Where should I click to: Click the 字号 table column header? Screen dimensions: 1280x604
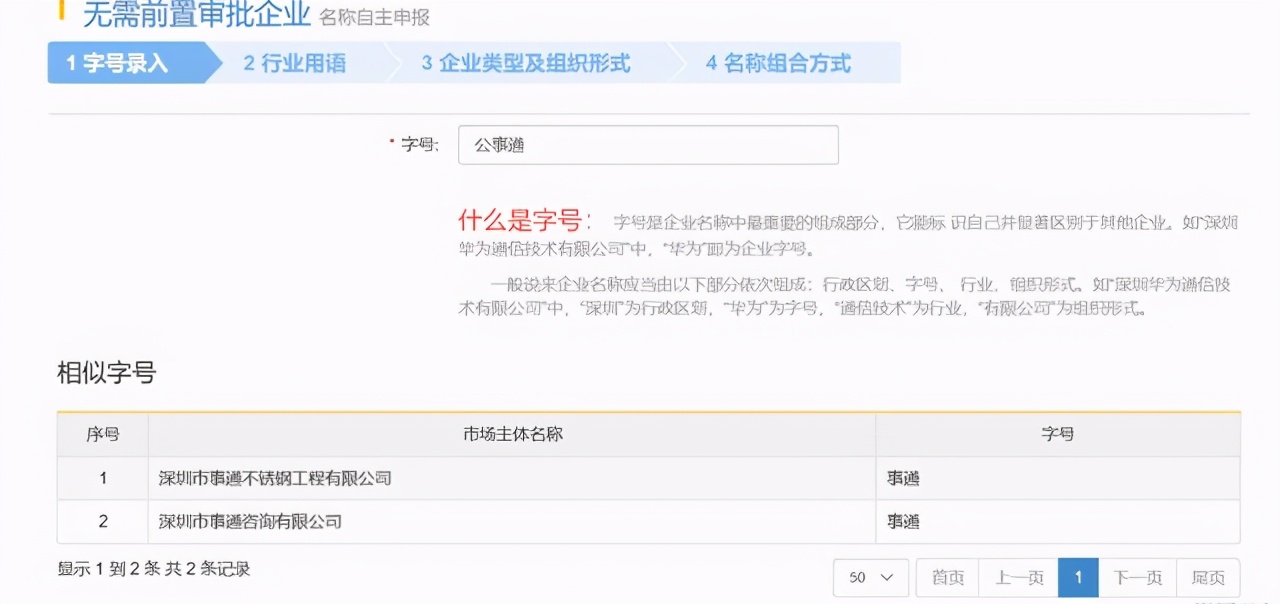tap(1057, 434)
